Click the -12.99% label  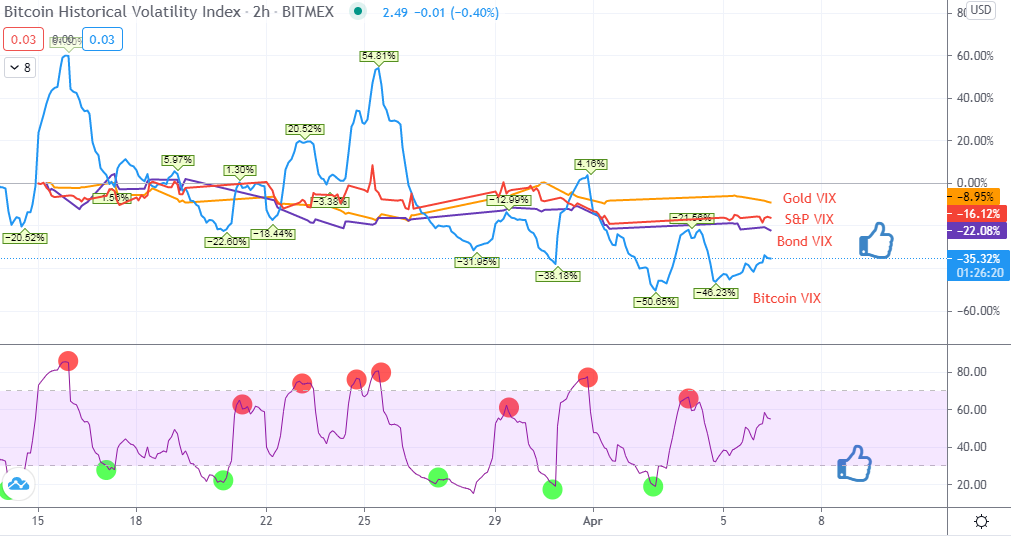tap(509, 200)
